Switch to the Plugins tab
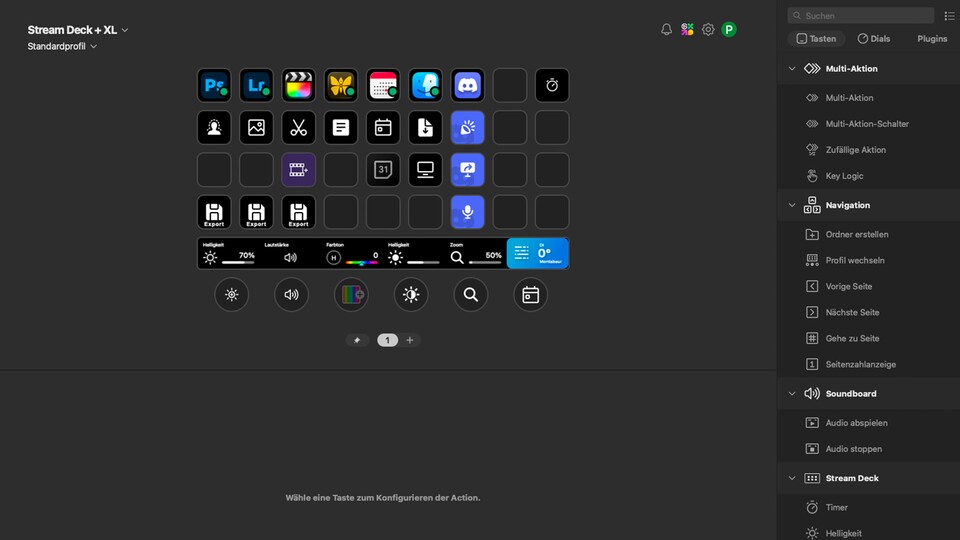960x540 pixels. tap(931, 39)
